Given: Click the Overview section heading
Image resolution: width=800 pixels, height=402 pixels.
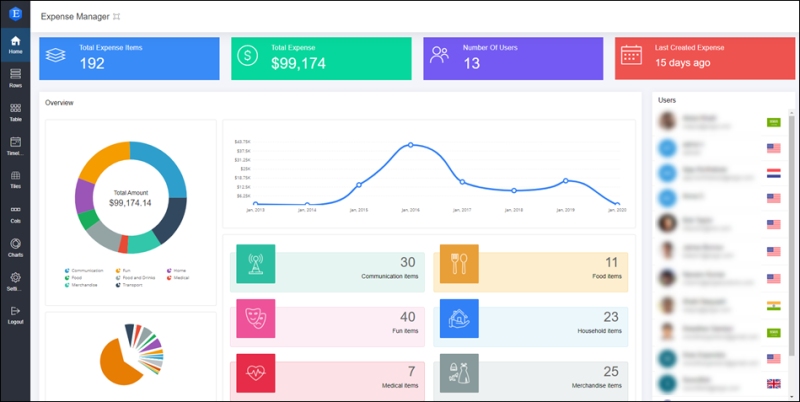Looking at the screenshot, I should point(59,103).
